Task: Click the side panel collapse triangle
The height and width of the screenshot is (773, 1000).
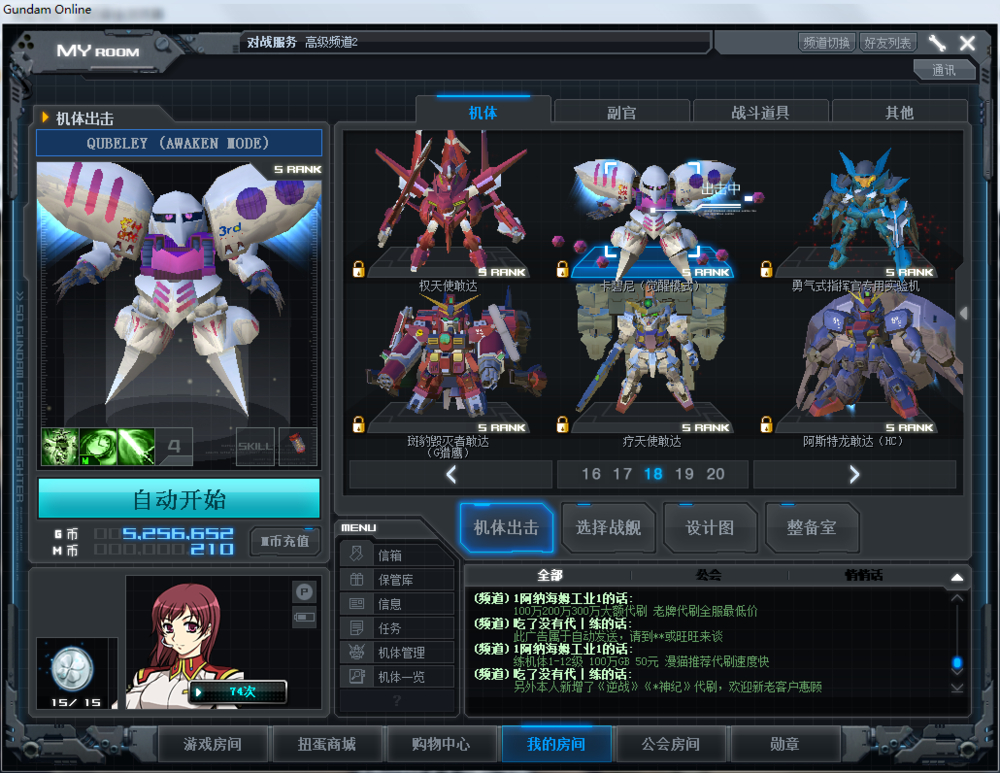Action: coord(964,313)
